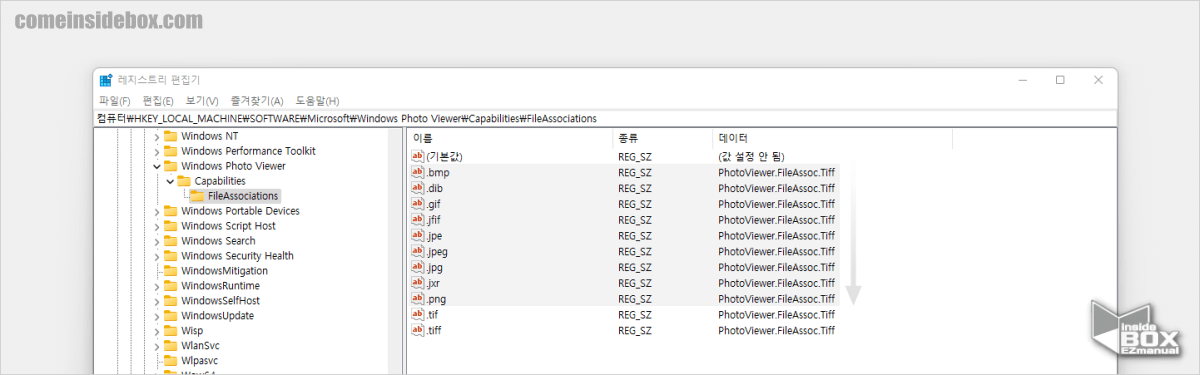Click the .gif string value icon
1200x375 pixels.
click(x=418, y=204)
